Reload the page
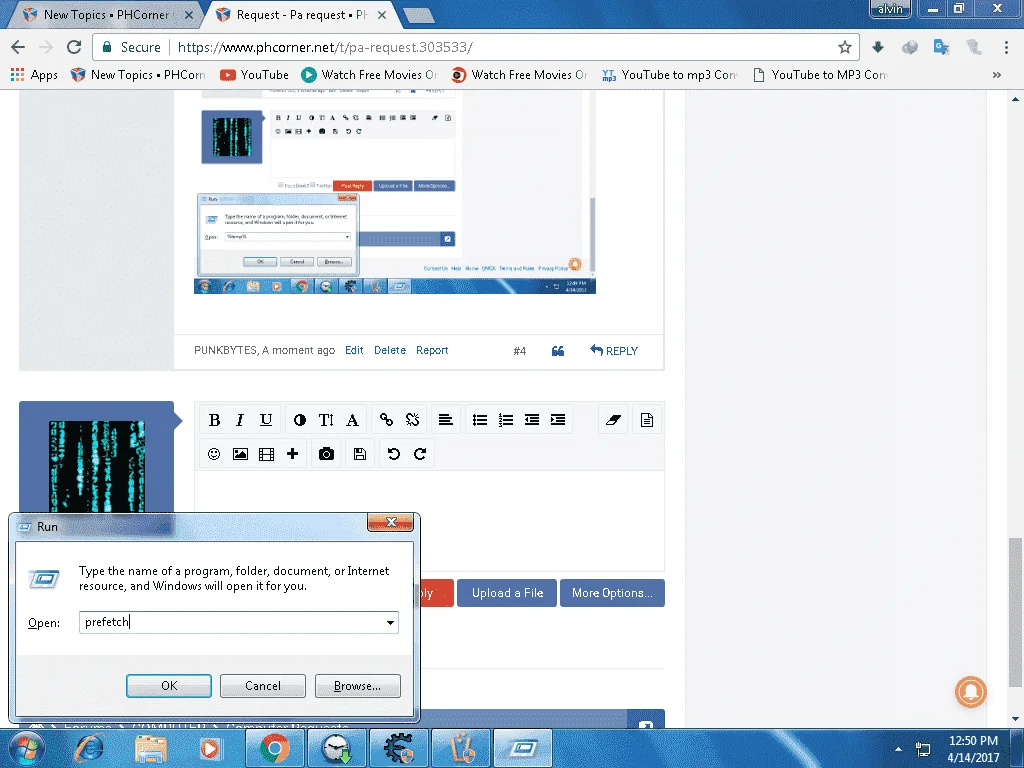The height and width of the screenshot is (768, 1024). [x=74, y=47]
